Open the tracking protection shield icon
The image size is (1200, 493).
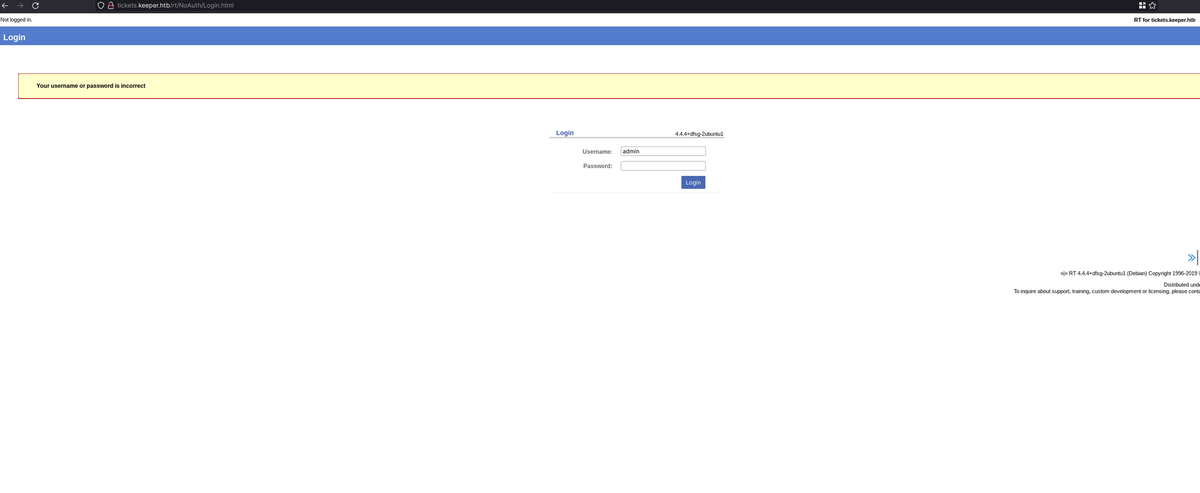100,6
